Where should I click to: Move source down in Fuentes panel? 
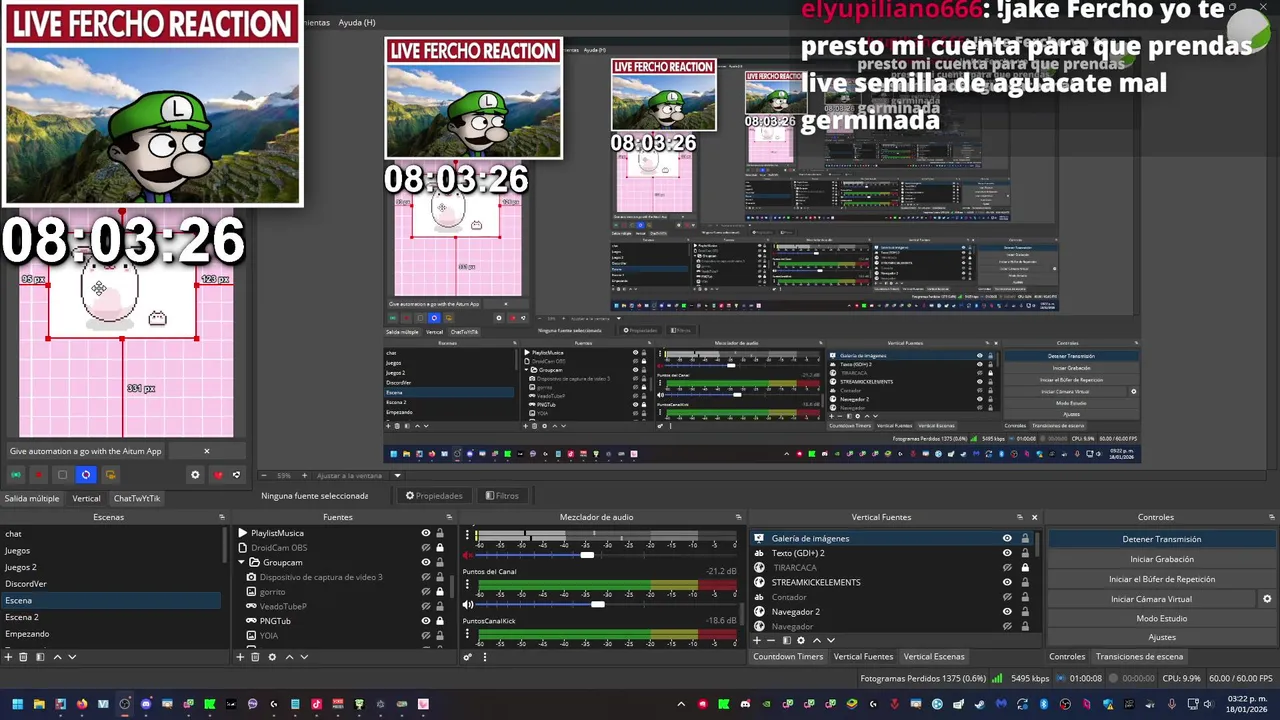click(x=304, y=657)
